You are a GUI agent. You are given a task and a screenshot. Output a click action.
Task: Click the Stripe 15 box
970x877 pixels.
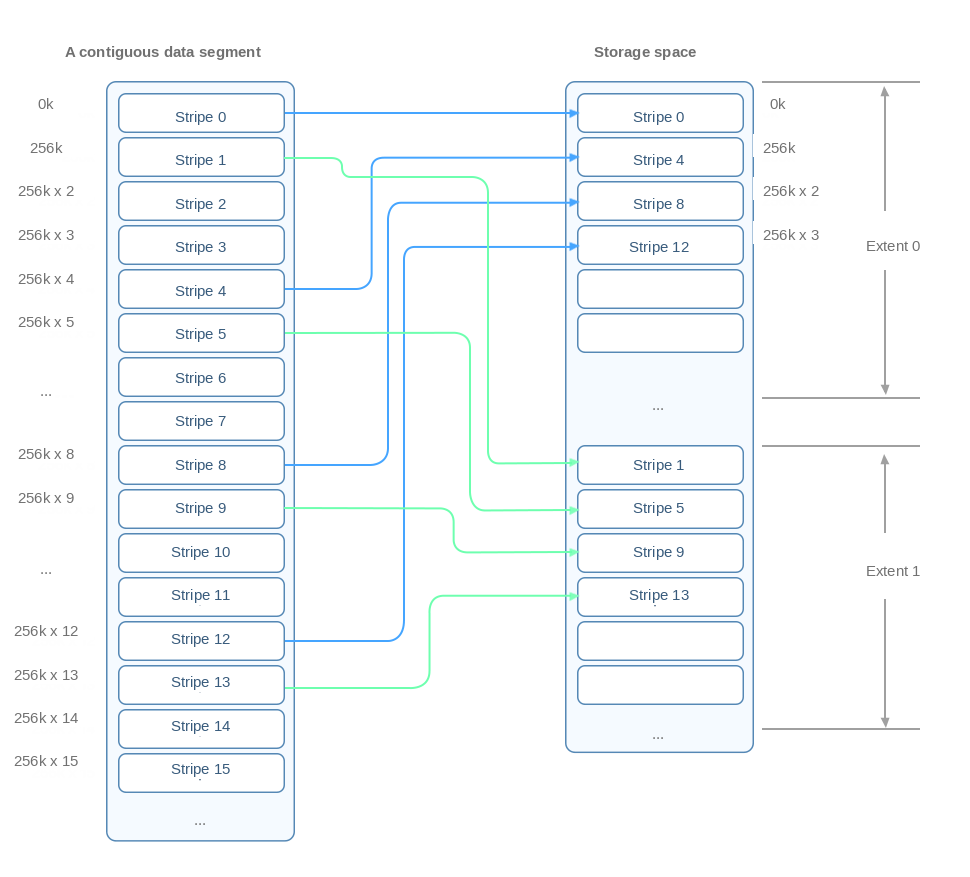pyautogui.click(x=201, y=773)
